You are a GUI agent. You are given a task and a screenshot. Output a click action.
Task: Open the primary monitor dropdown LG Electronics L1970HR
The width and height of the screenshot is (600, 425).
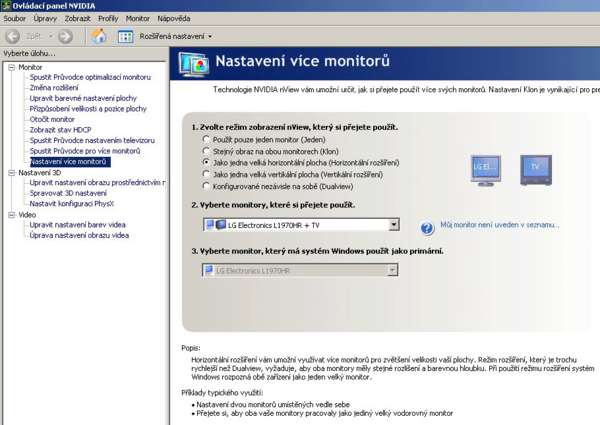(x=300, y=270)
